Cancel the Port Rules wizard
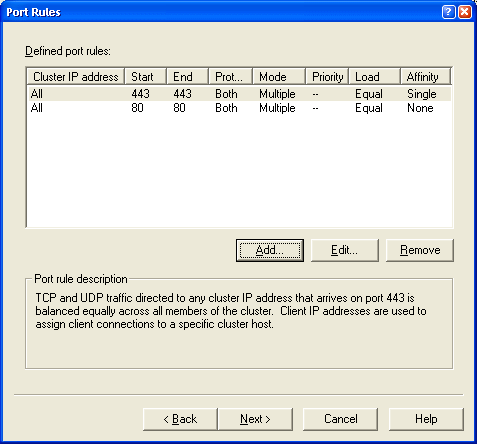477x444 pixels. (x=340, y=419)
